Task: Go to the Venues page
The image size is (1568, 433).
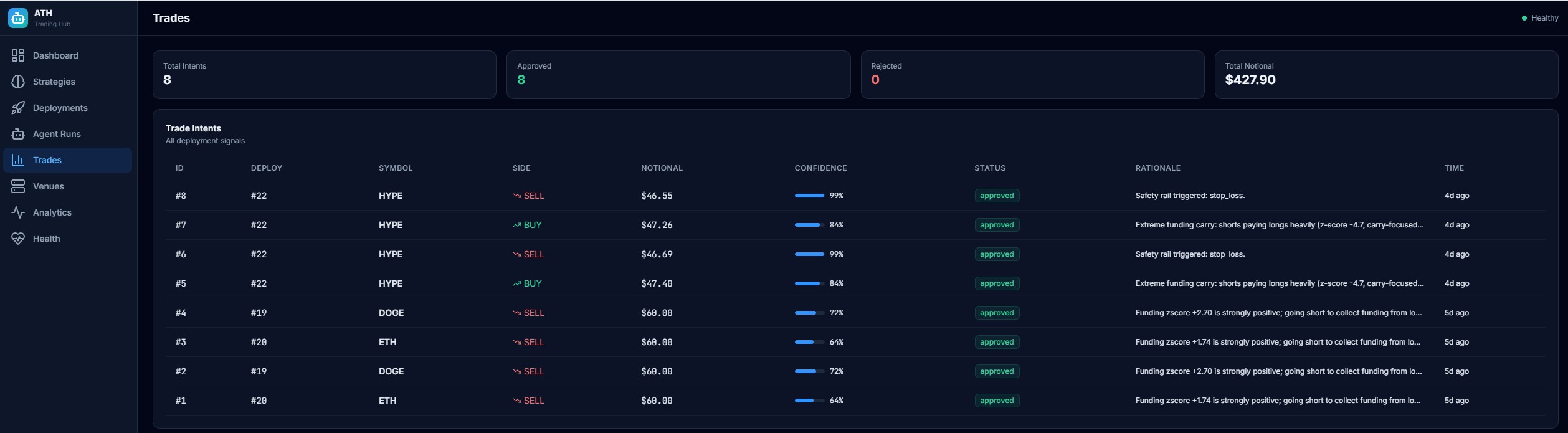Action: tap(48, 186)
